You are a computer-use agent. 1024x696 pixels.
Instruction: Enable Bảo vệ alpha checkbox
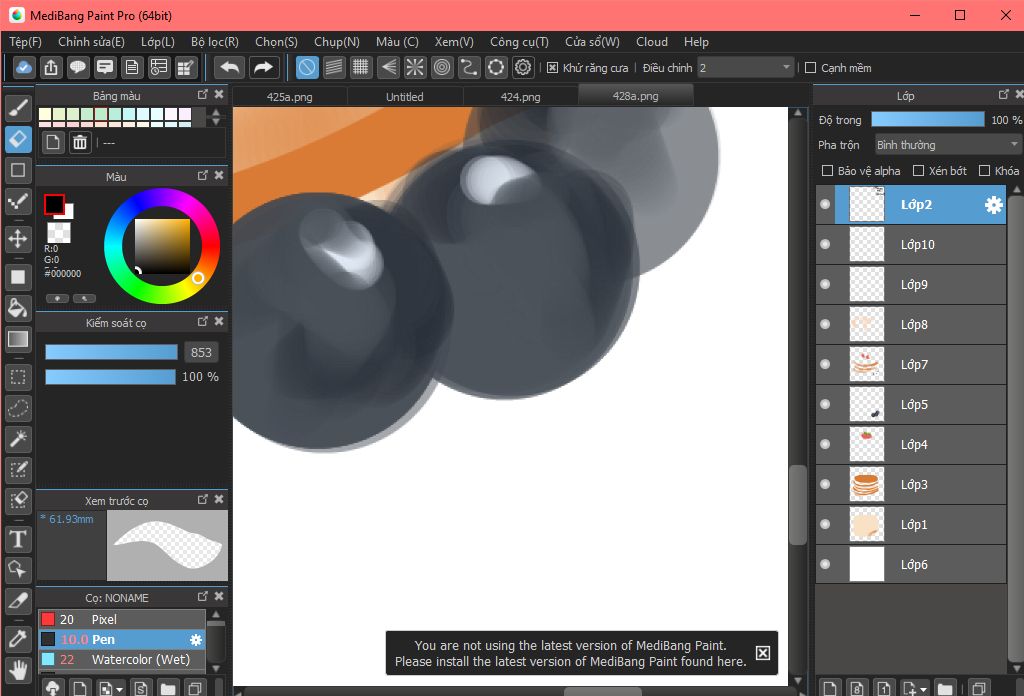tap(827, 170)
